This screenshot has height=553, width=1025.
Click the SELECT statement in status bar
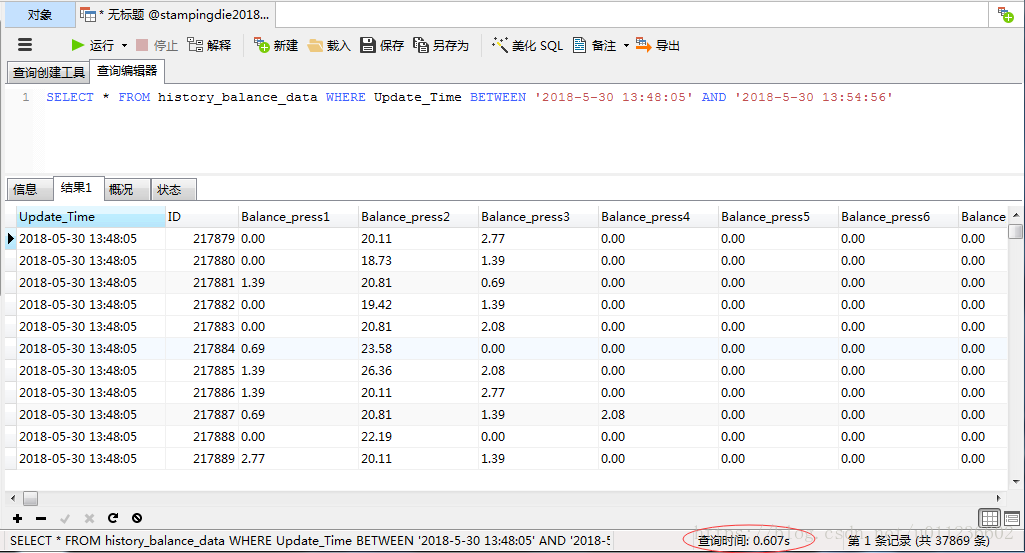(310, 541)
